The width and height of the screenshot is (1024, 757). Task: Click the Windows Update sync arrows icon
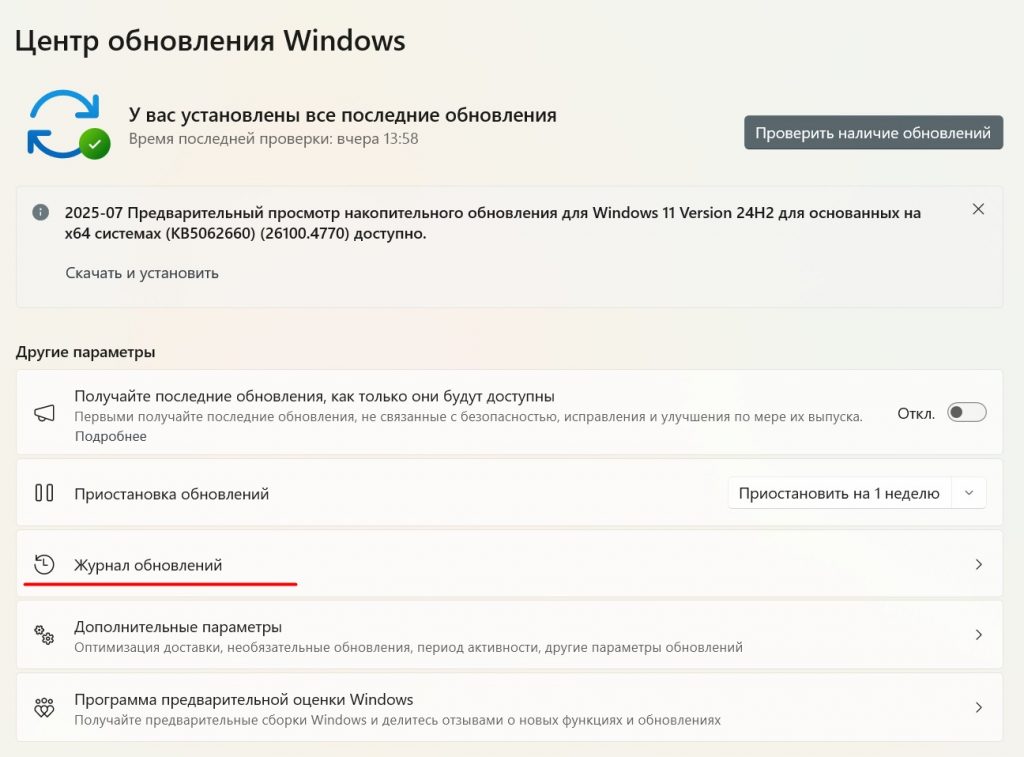click(x=66, y=122)
